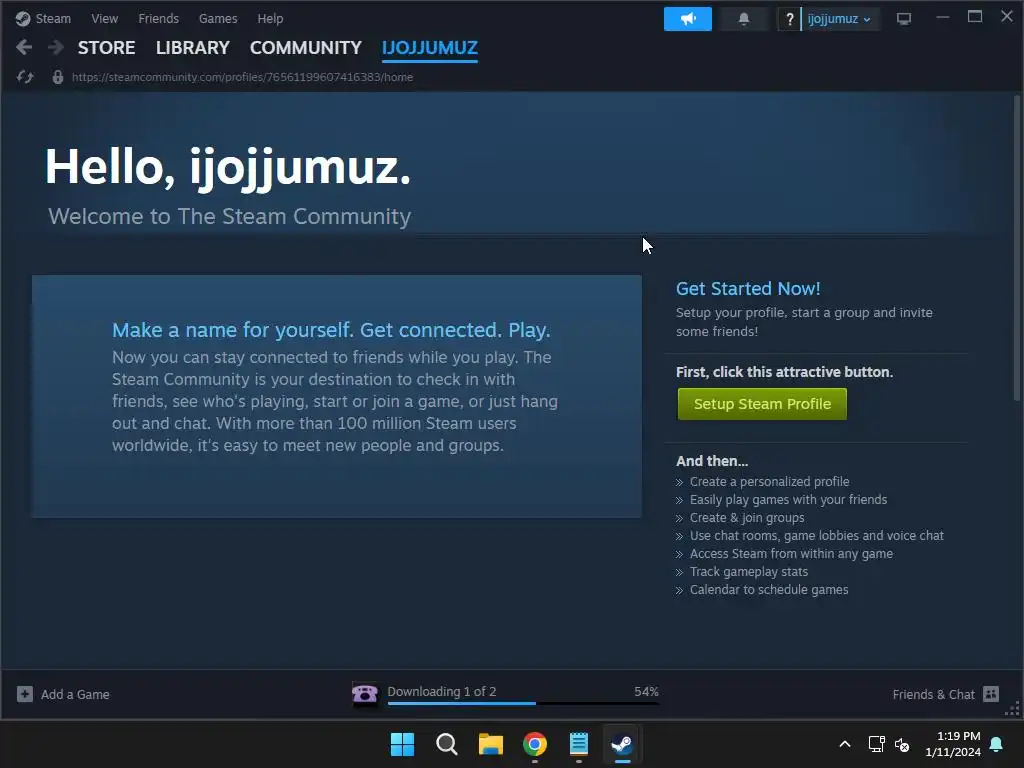Click the page vertical scrollbar

tap(1017, 248)
